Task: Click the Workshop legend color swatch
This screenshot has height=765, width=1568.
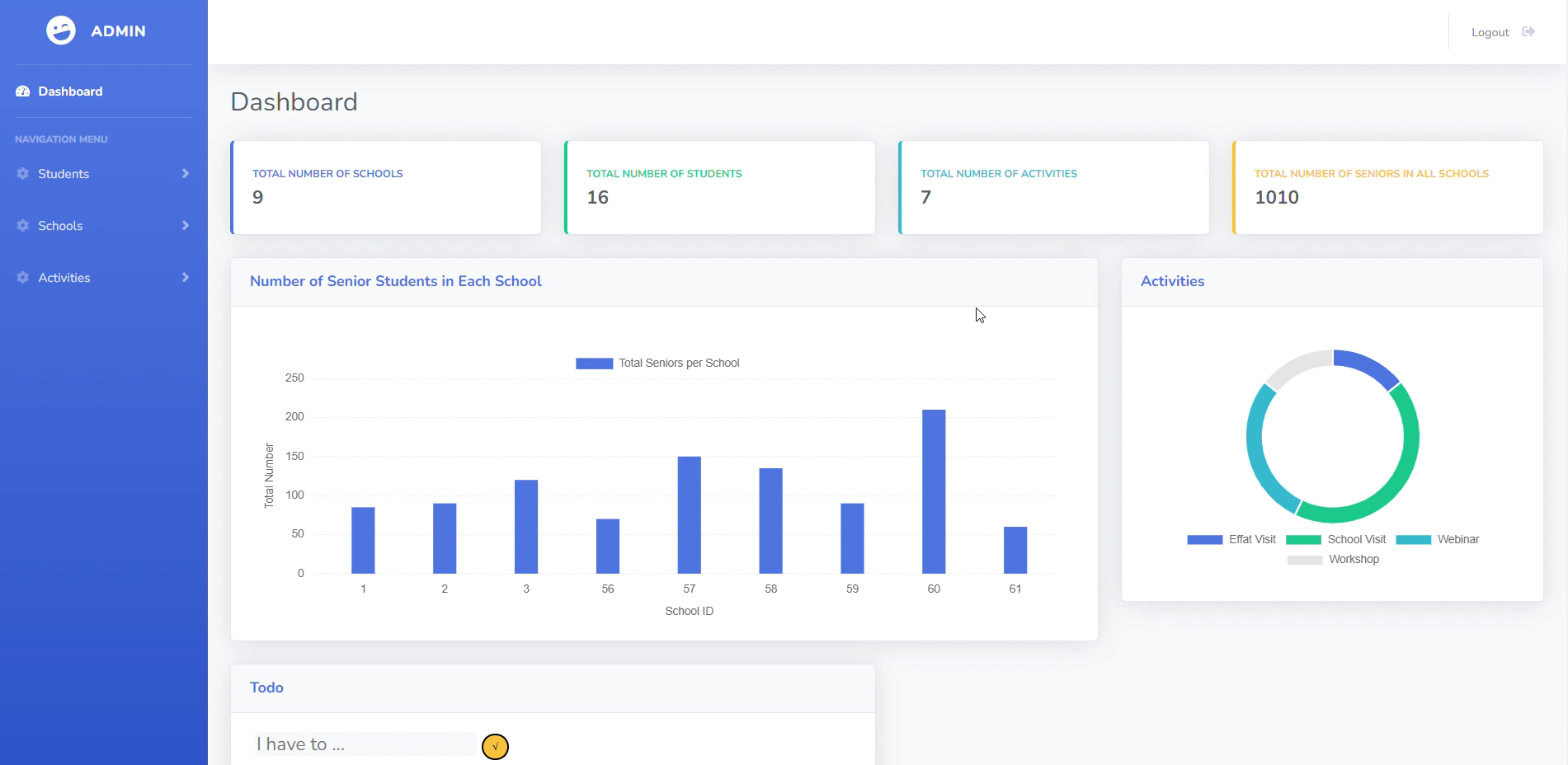Action: click(x=1307, y=560)
